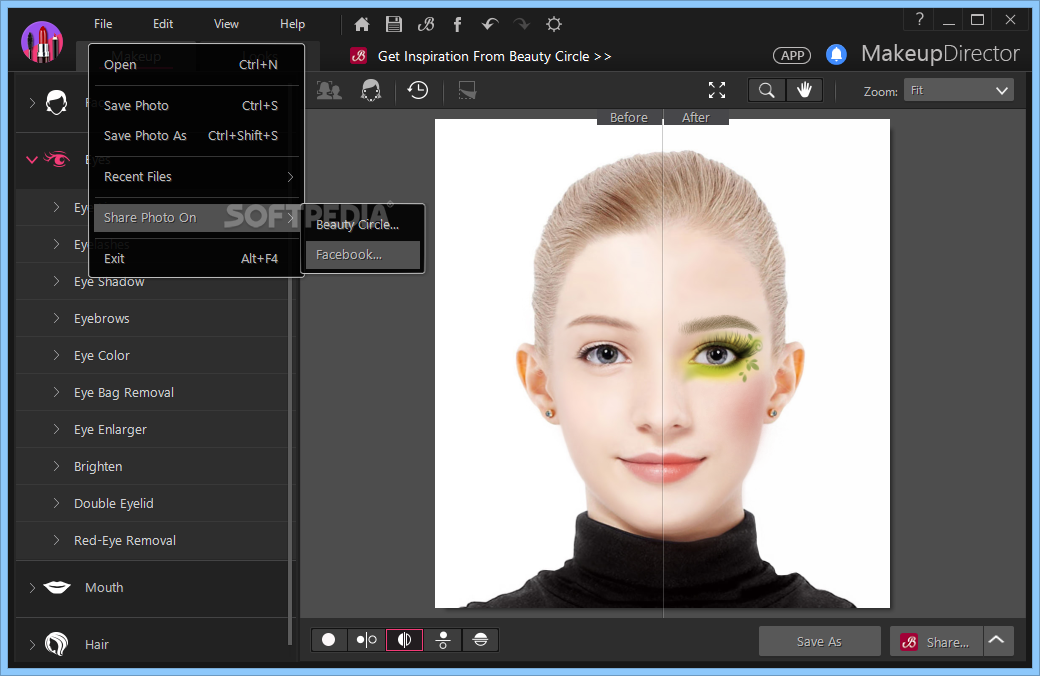
Task: Open Beauty Circle icon in top toolbar
Action: pyautogui.click(x=426, y=25)
